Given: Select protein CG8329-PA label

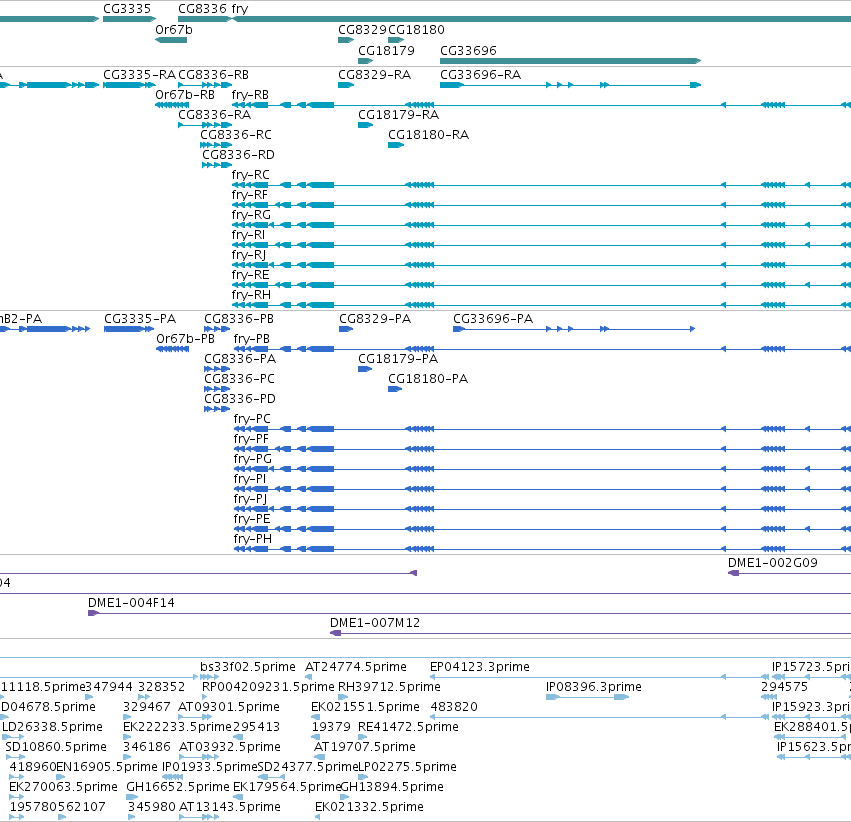Looking at the screenshot, I should pyautogui.click(x=375, y=318).
